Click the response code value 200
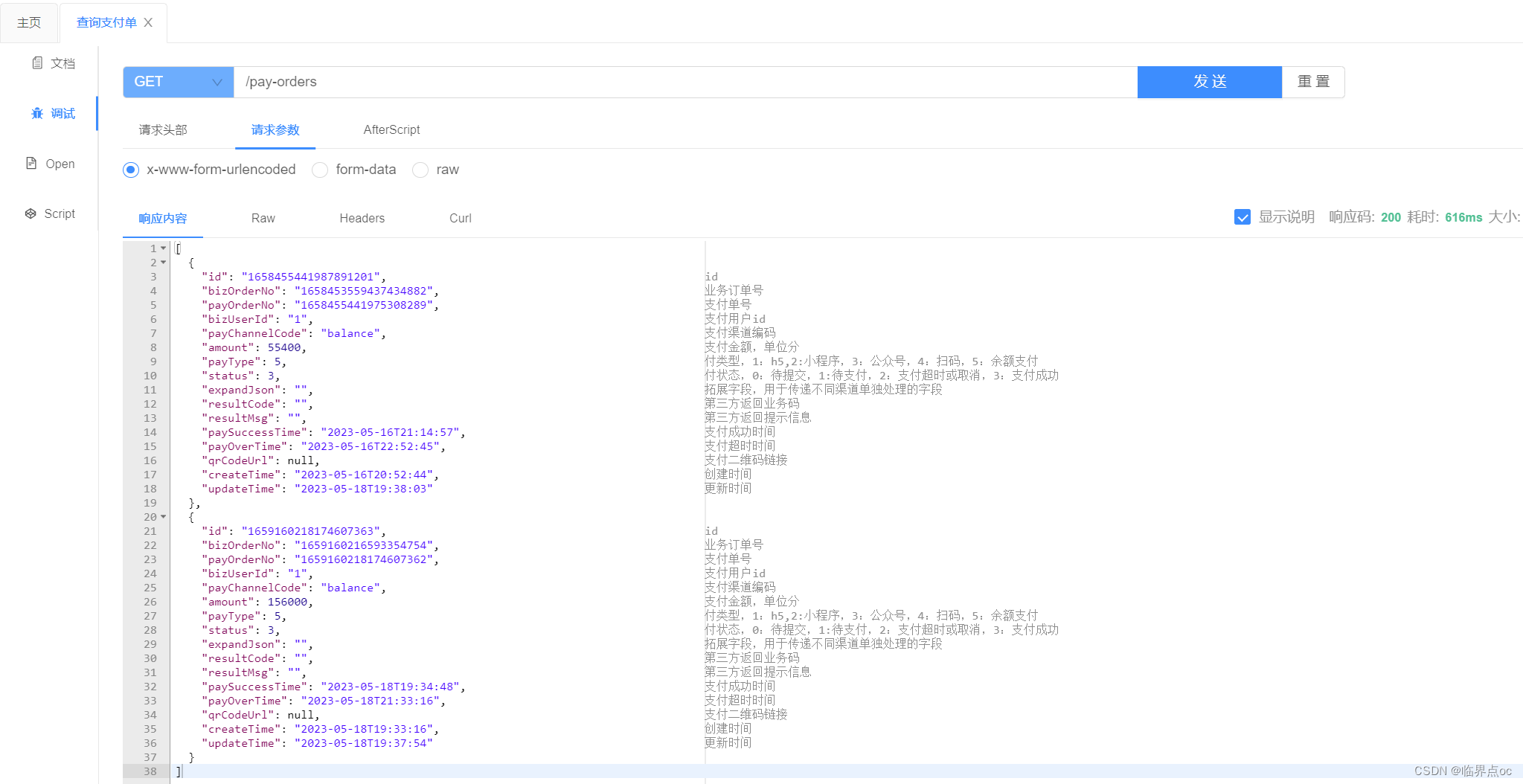 point(1391,217)
